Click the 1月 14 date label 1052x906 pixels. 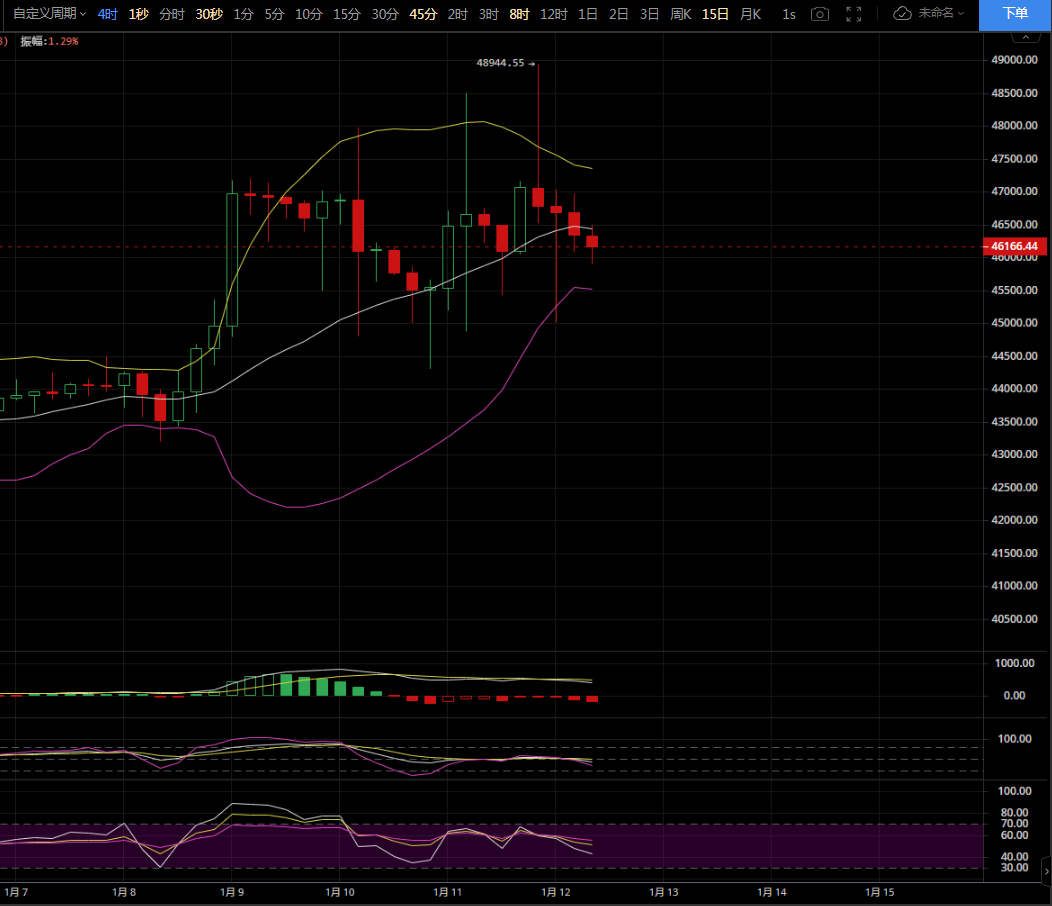tap(772, 892)
